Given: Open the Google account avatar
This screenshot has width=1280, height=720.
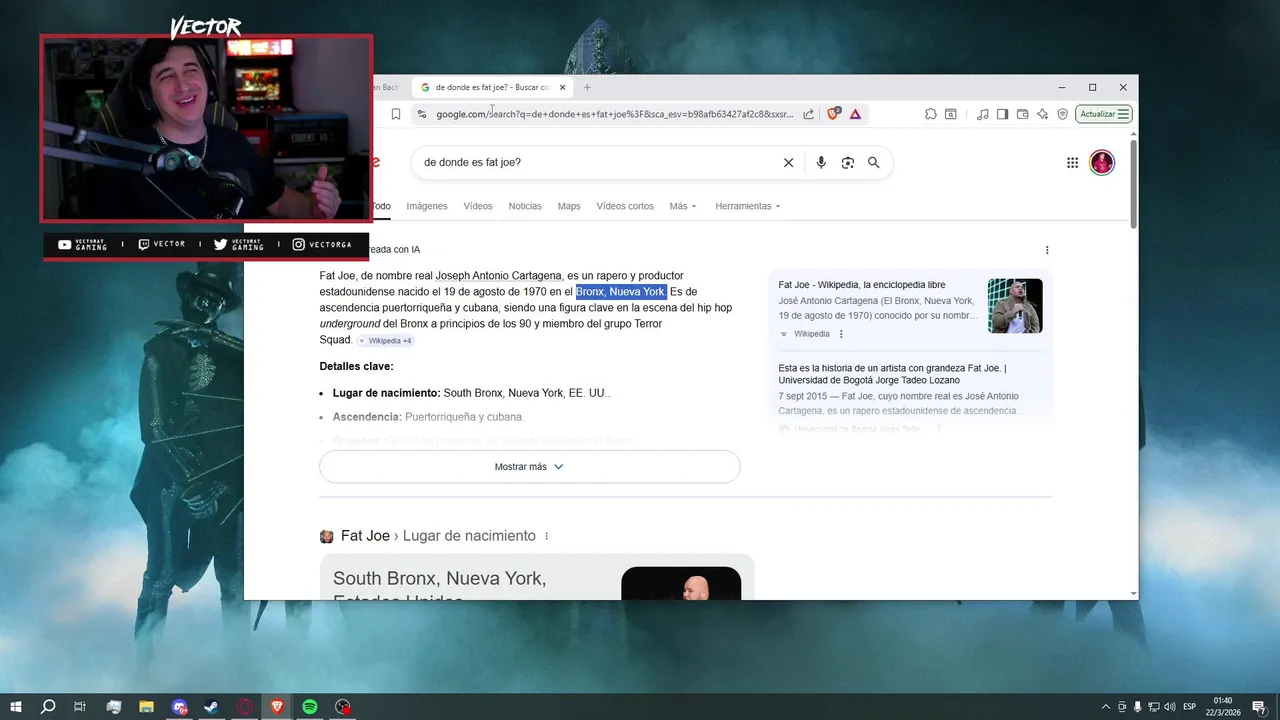Looking at the screenshot, I should (1102, 162).
